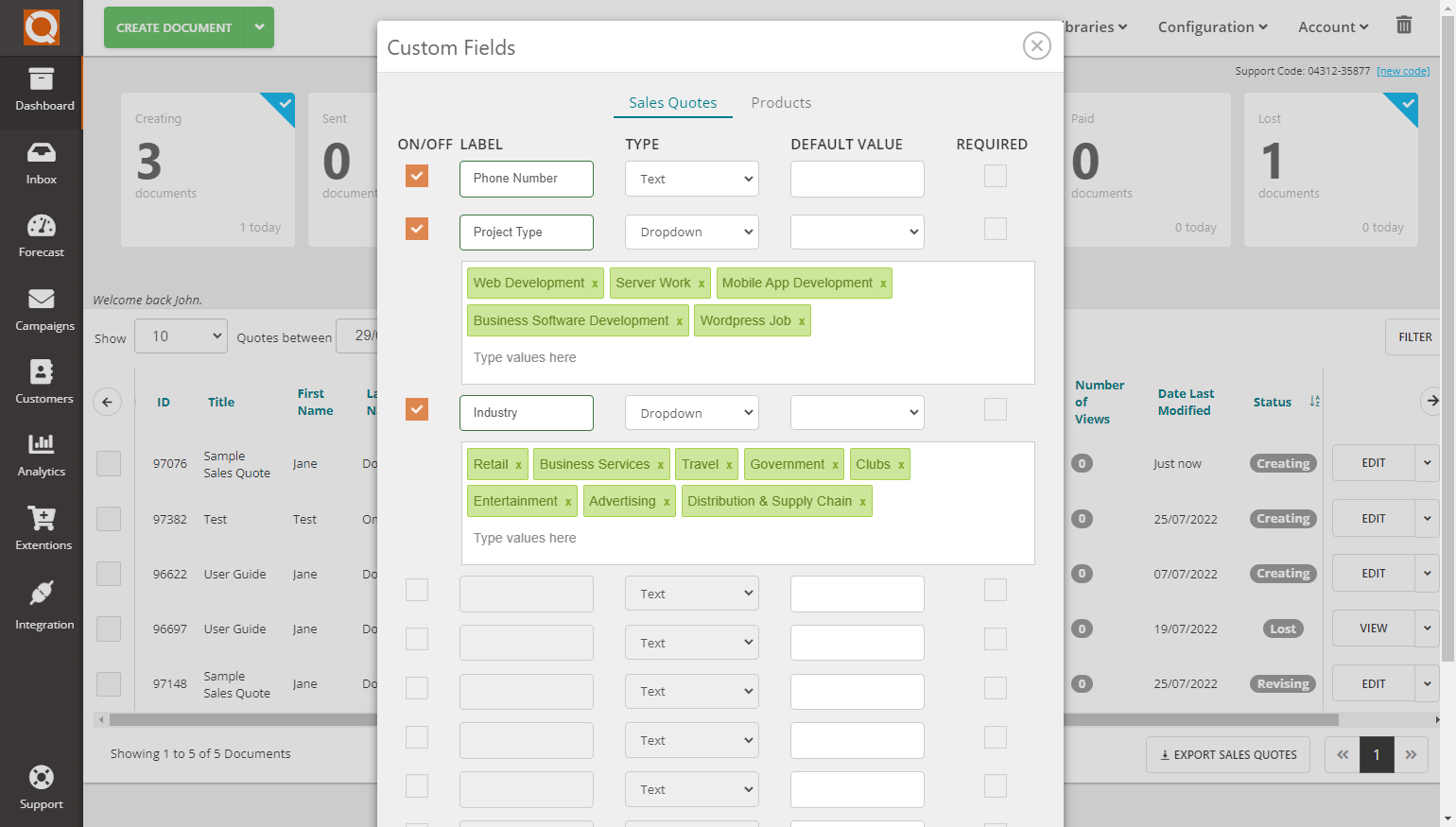
Task: Open the Configuration menu
Action: 1212,26
